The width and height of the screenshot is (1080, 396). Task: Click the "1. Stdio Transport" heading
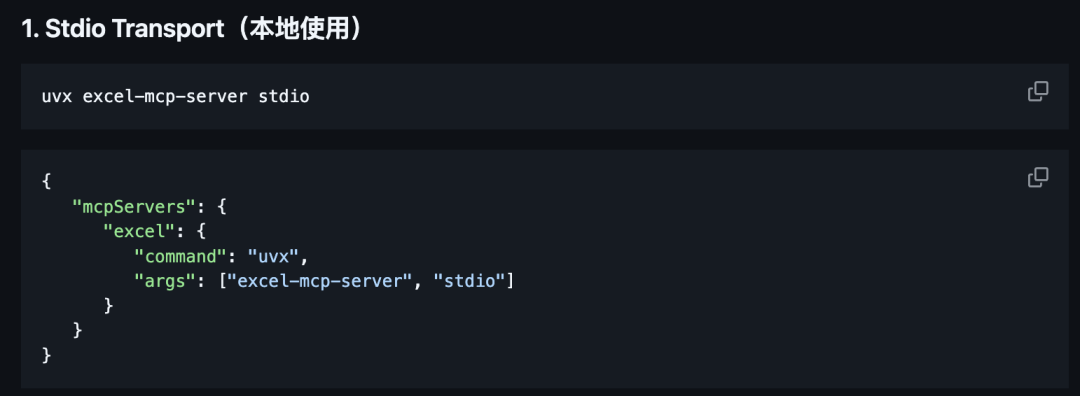coord(122,30)
